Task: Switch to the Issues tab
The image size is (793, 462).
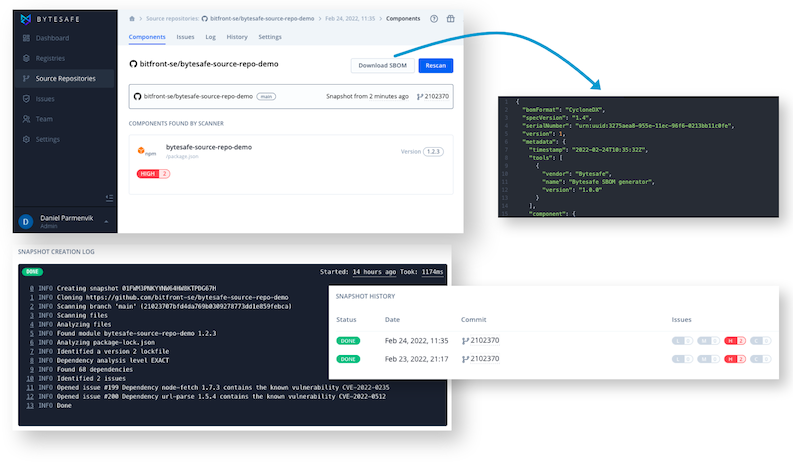Action: [x=185, y=37]
